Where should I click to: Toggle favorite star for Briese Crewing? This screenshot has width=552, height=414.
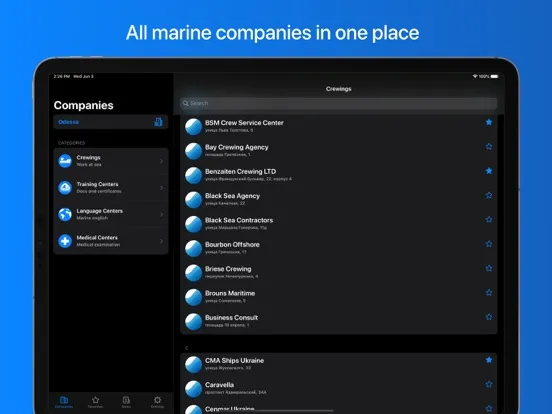click(x=489, y=268)
